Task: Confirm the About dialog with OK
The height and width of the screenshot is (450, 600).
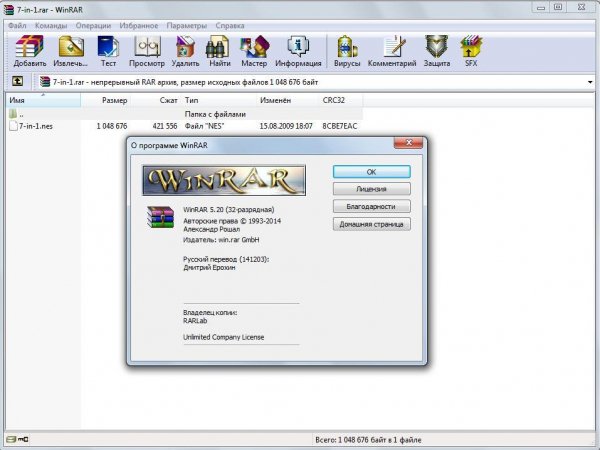Action: pyautogui.click(x=372, y=172)
